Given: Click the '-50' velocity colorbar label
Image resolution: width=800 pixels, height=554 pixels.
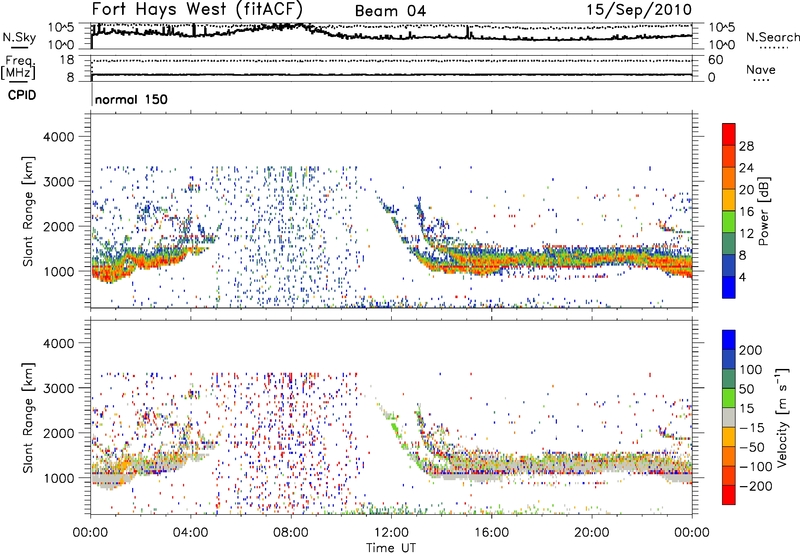Looking at the screenshot, I should coord(752,447).
